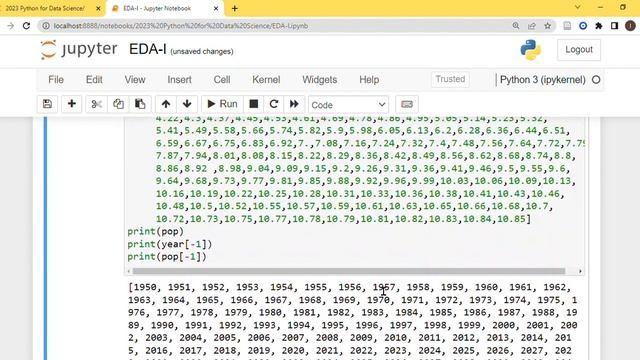Open the browser profile avatar
This screenshot has width=640, height=360.
click(630, 26)
